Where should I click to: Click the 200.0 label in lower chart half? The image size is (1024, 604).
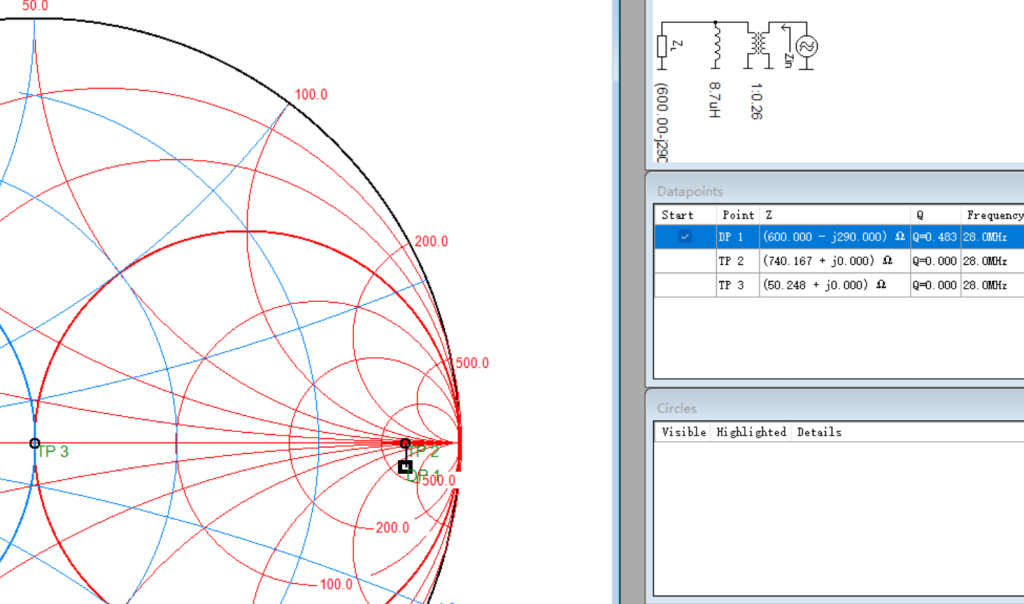pyautogui.click(x=392, y=528)
